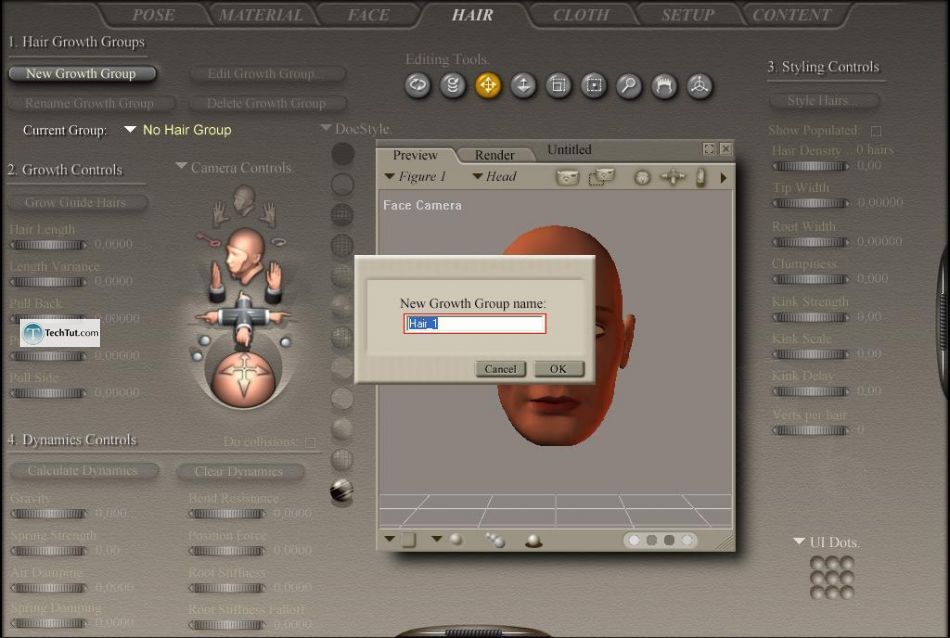Click the Style Hairs button
The height and width of the screenshot is (638, 950).
823,101
